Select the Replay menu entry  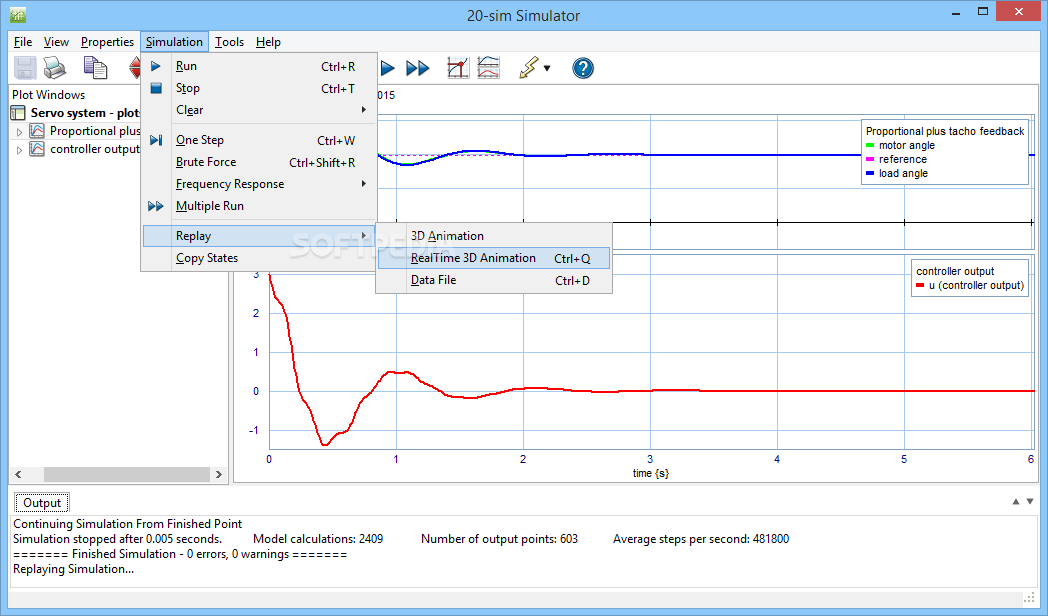[259, 236]
